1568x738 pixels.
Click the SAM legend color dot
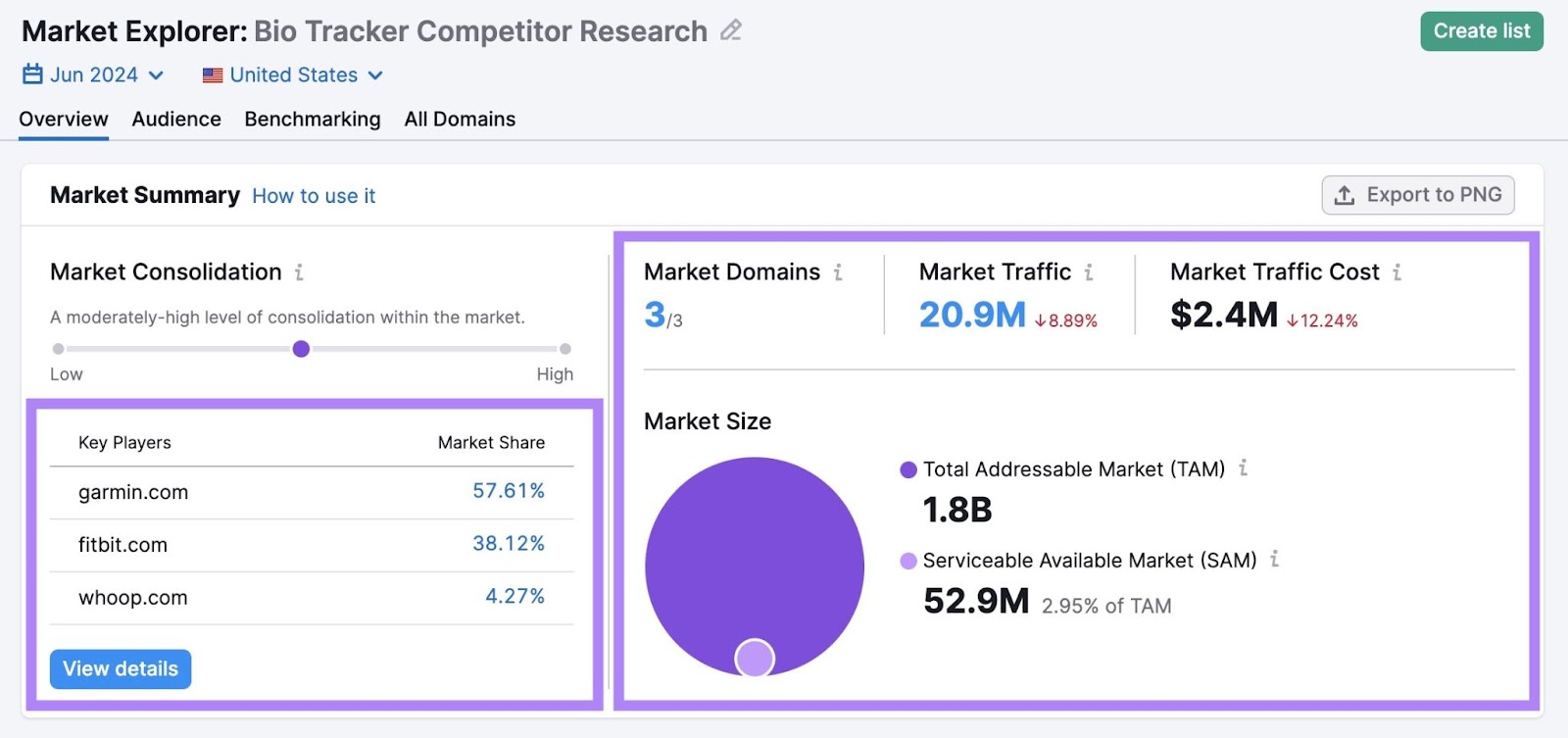click(908, 561)
